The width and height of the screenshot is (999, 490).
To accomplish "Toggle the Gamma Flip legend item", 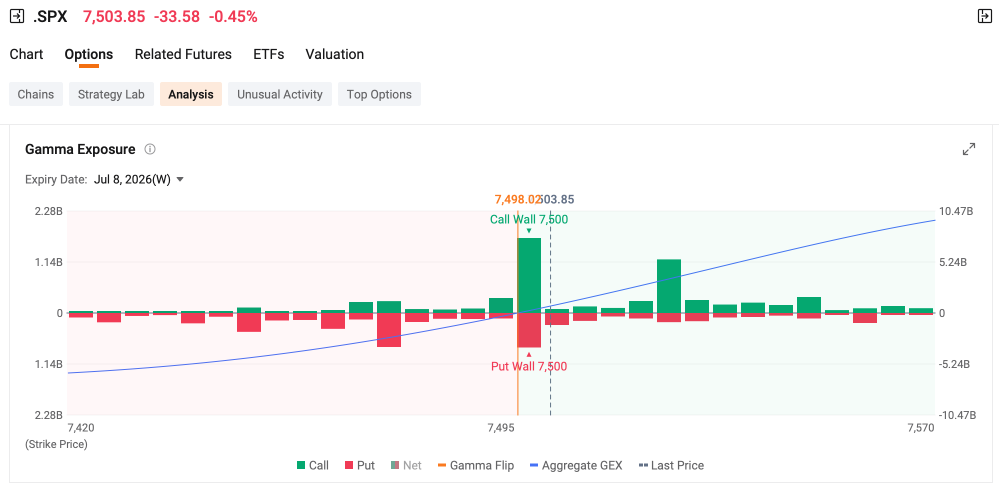I will pos(475,465).
